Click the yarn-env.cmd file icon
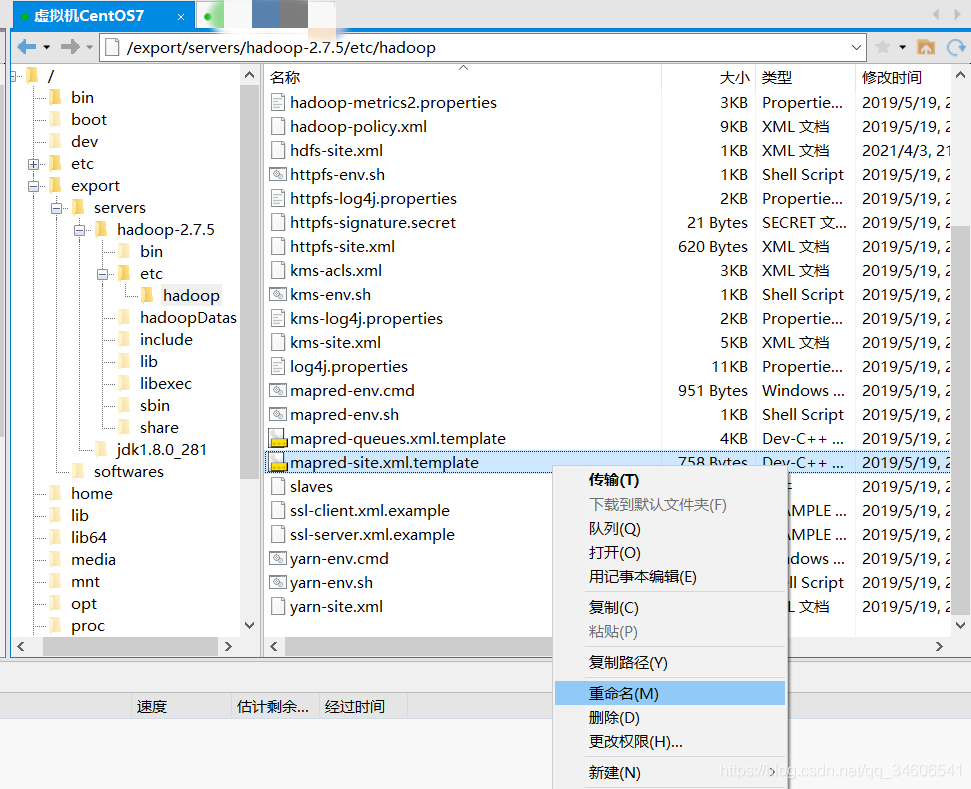Screen dimensions: 971x789 click(278, 559)
